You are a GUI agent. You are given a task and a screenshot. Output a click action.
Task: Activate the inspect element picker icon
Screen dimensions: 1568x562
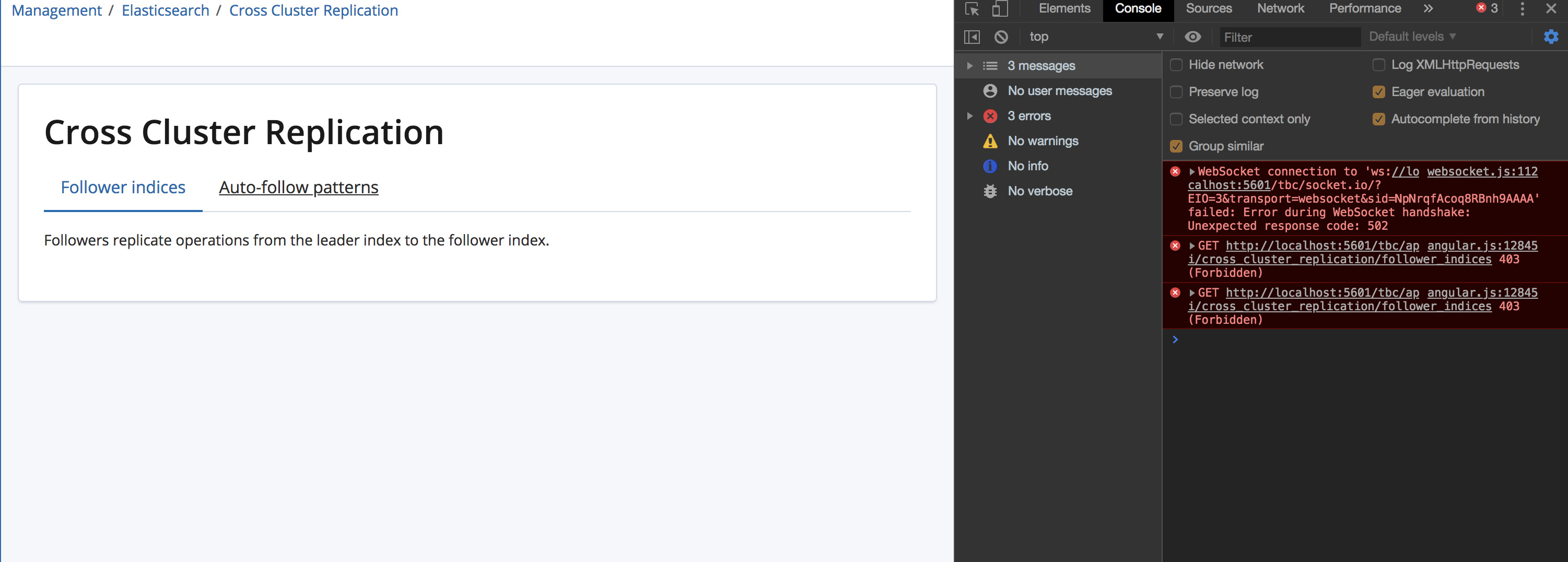(972, 9)
